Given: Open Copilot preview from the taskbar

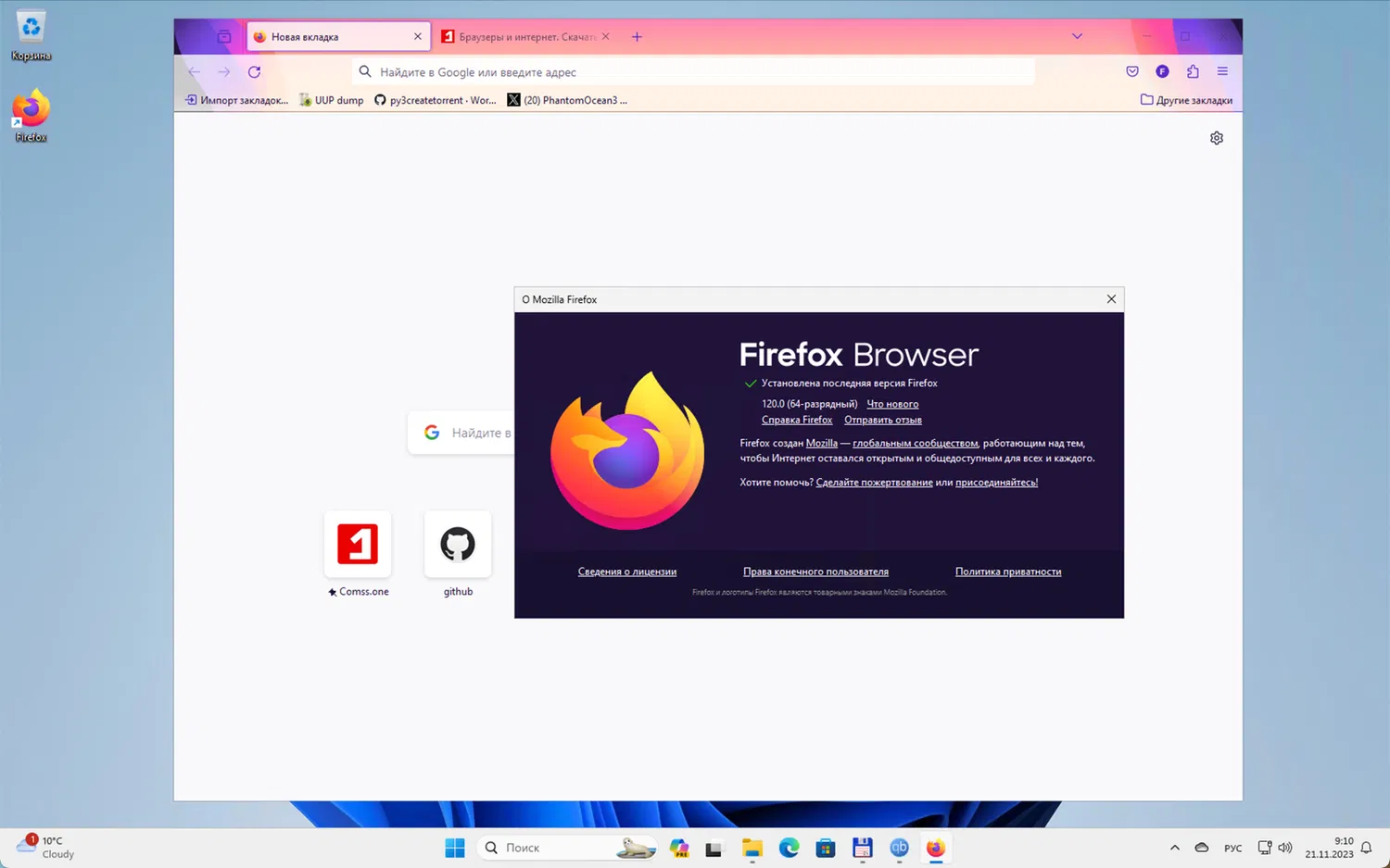Looking at the screenshot, I should 679,848.
